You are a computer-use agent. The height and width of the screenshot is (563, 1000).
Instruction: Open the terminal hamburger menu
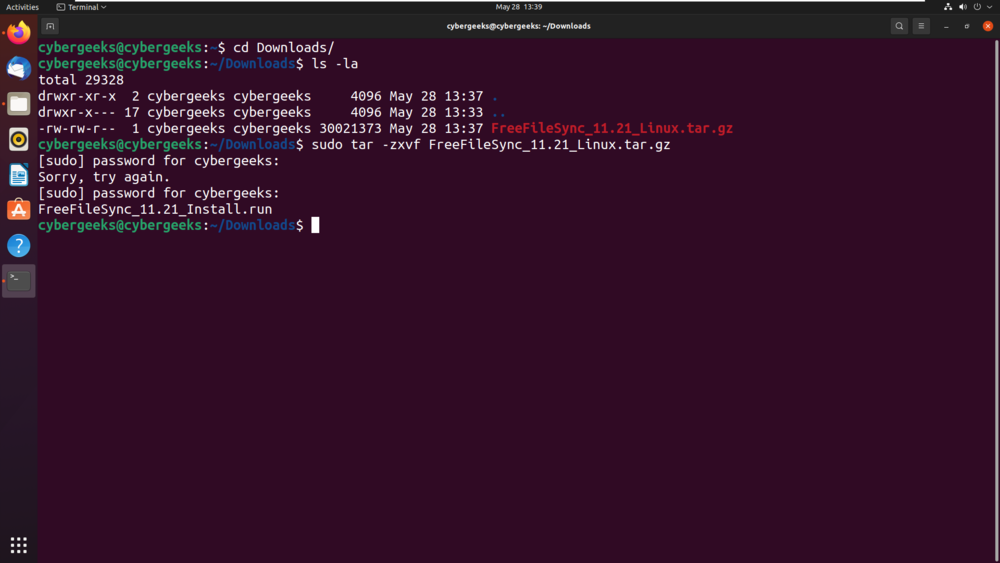pos(921,26)
